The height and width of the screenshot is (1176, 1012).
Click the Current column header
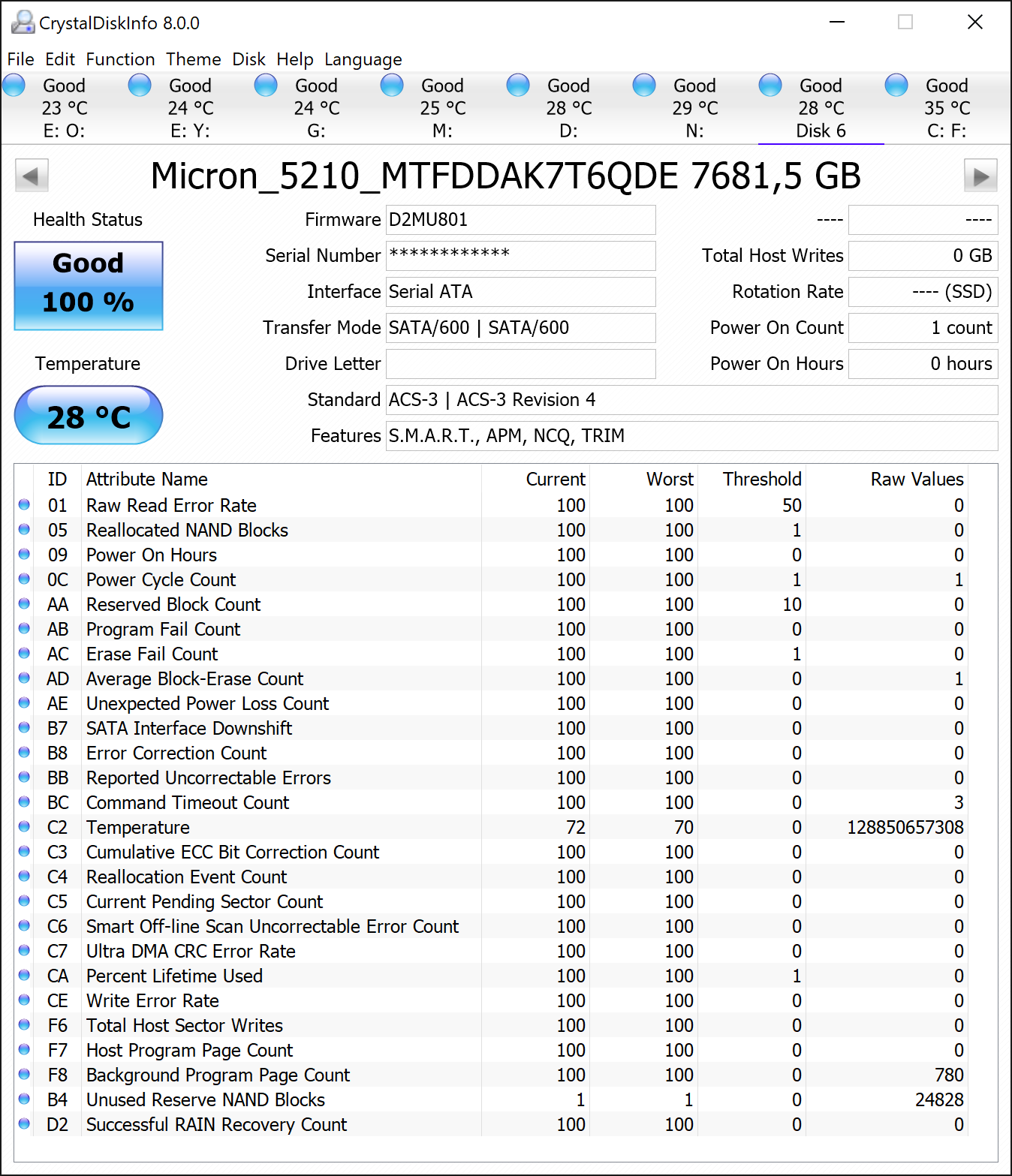click(x=556, y=480)
